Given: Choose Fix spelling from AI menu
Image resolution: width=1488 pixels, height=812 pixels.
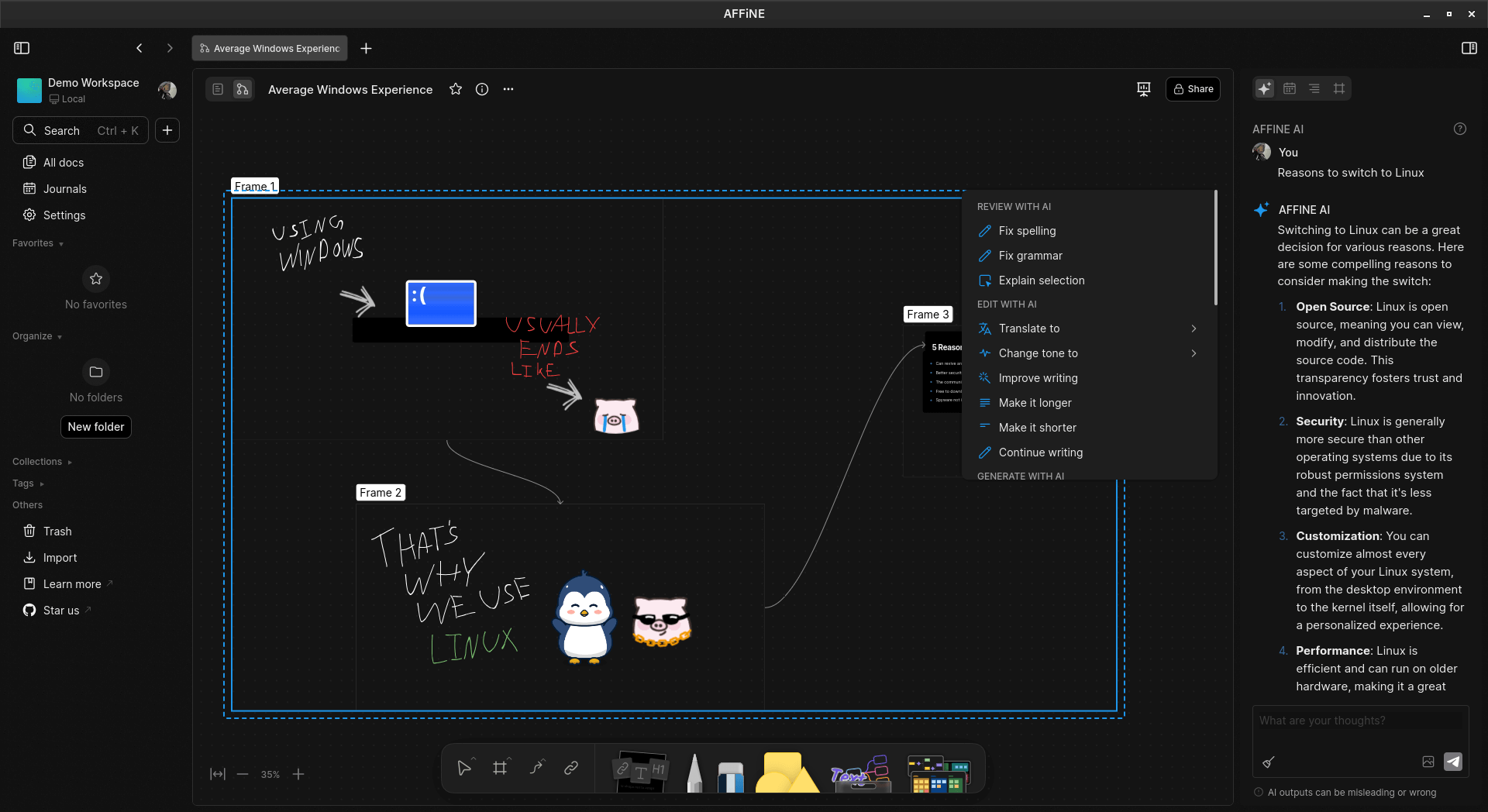Looking at the screenshot, I should click(1027, 231).
